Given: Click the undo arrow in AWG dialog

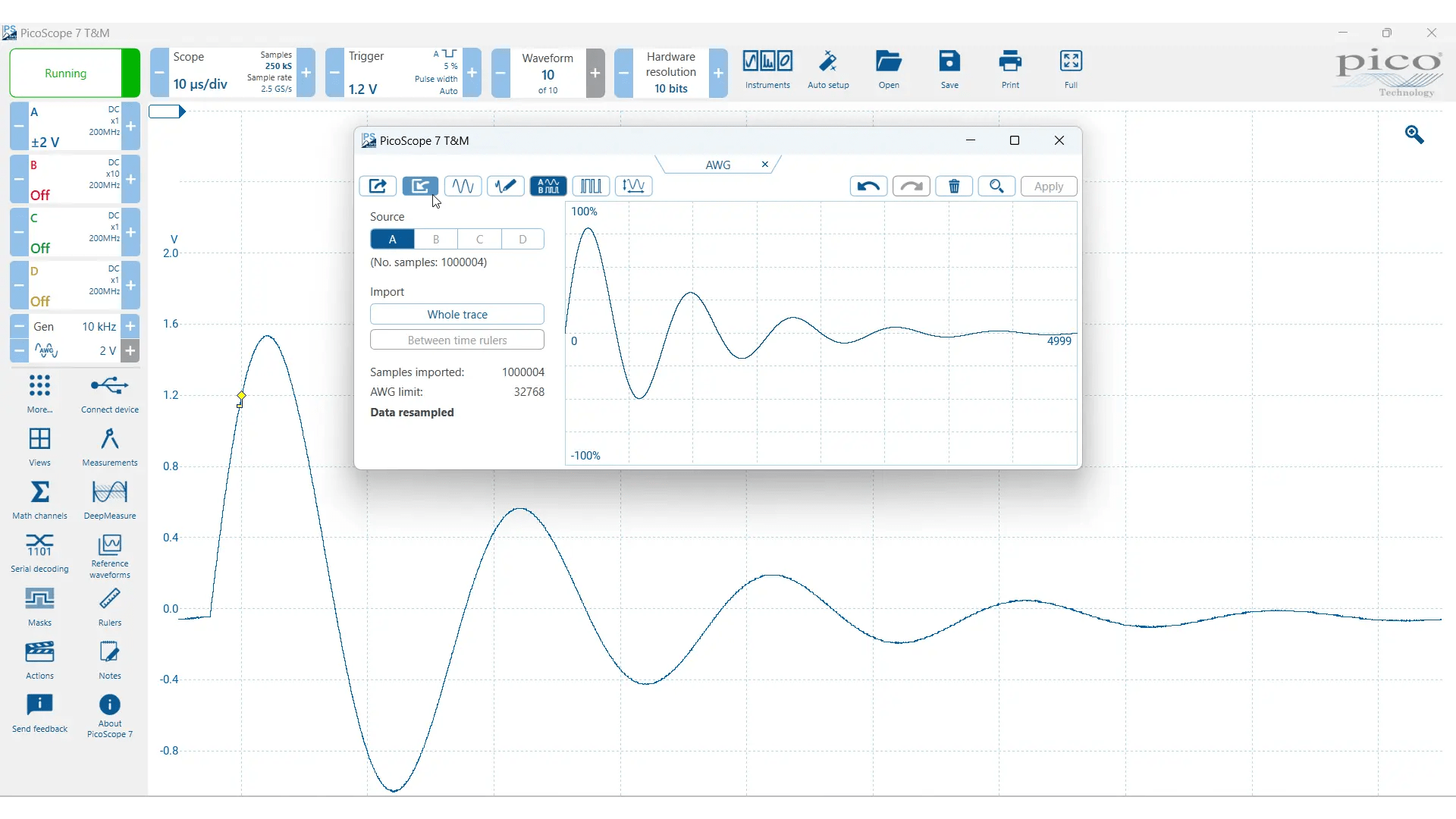Looking at the screenshot, I should [x=868, y=187].
